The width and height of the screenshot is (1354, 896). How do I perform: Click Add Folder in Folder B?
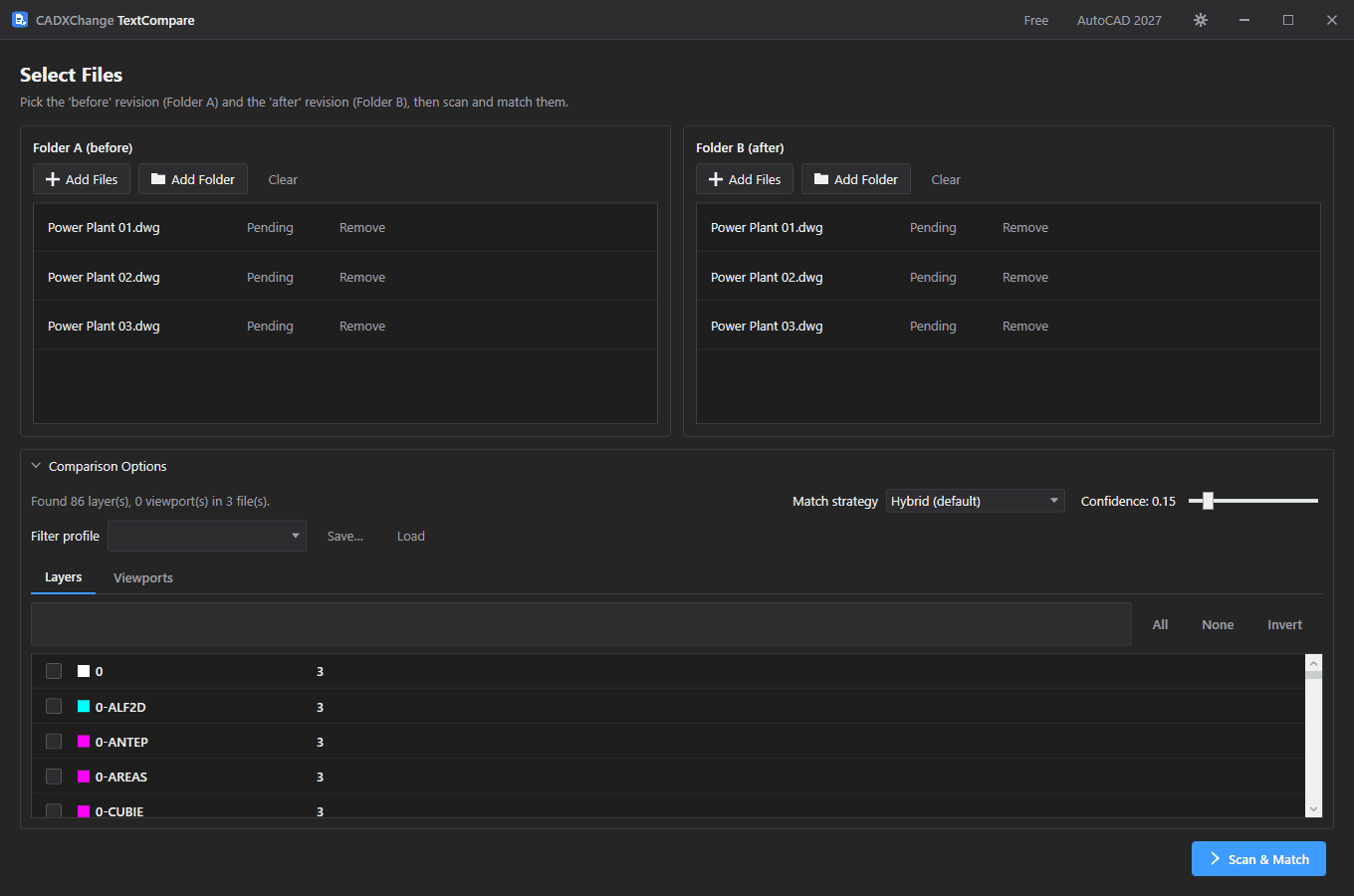pos(856,179)
